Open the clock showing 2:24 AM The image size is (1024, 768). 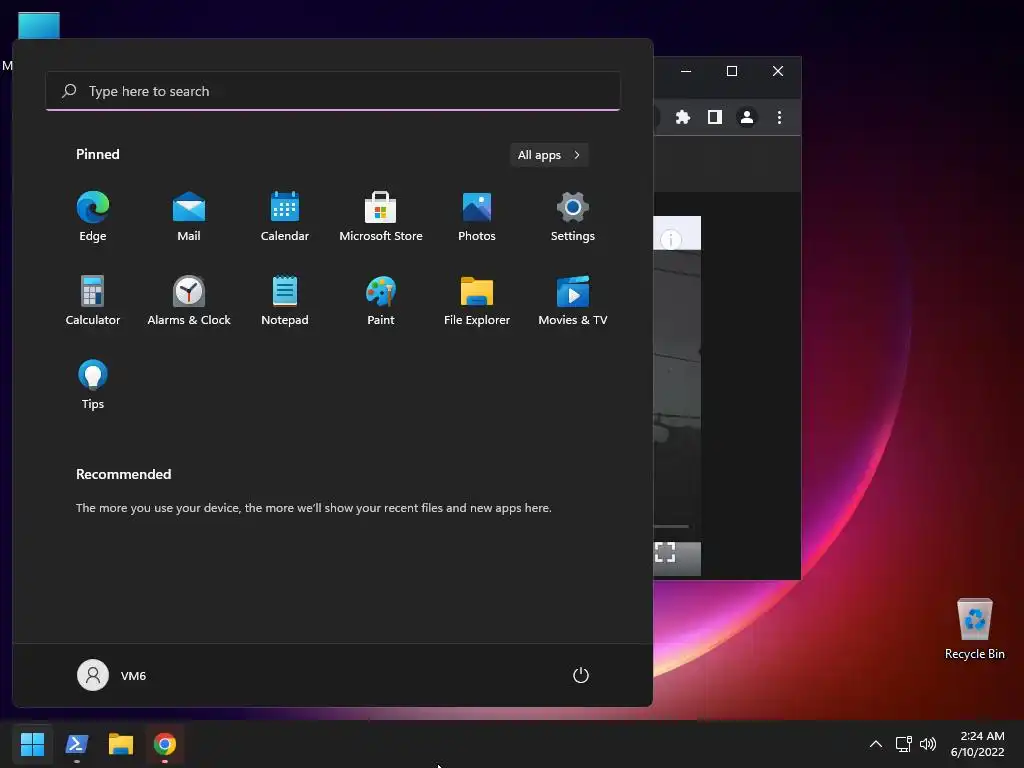click(978, 744)
